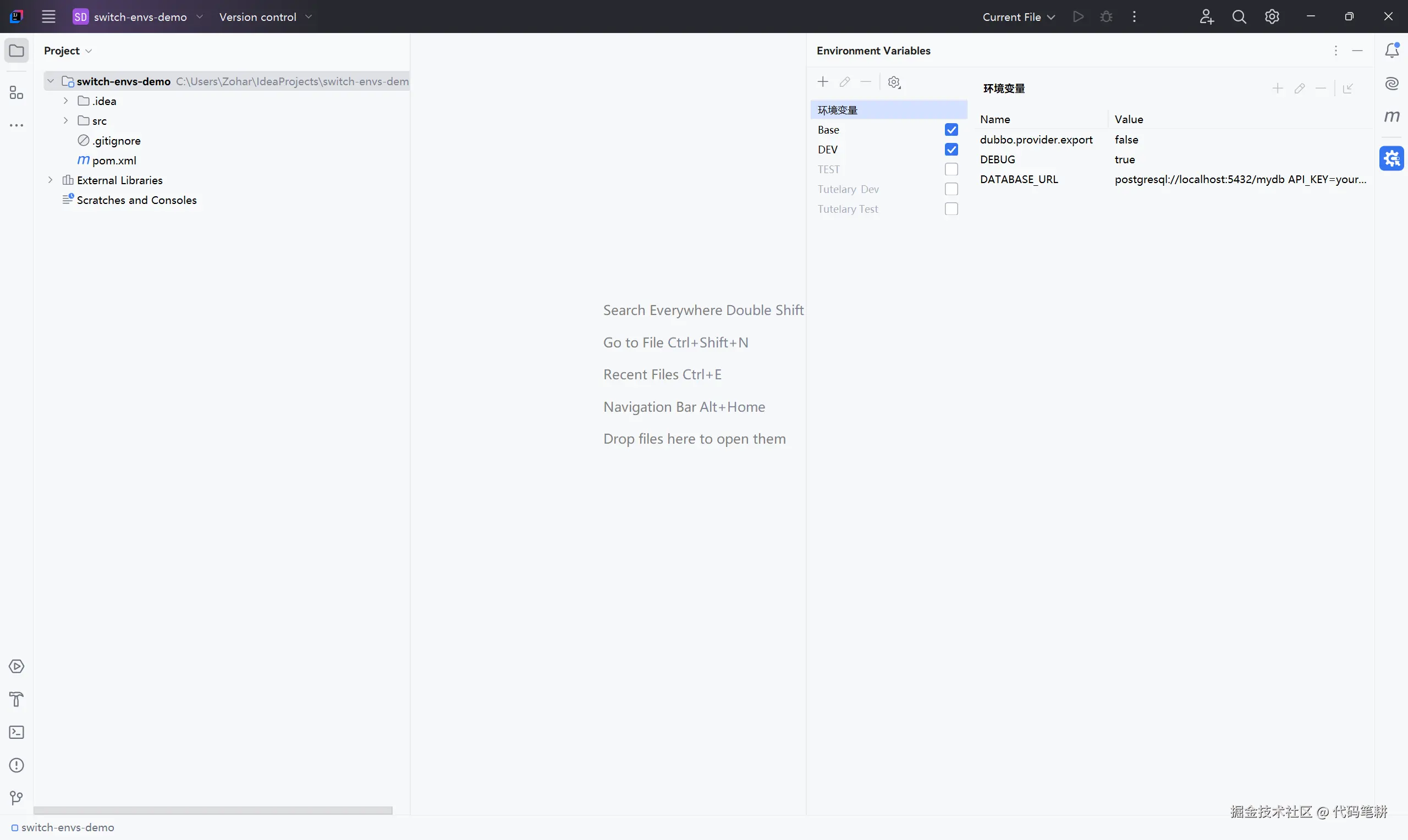This screenshot has height=840, width=1408.
Task: Open the Version control menu
Action: tap(265, 17)
